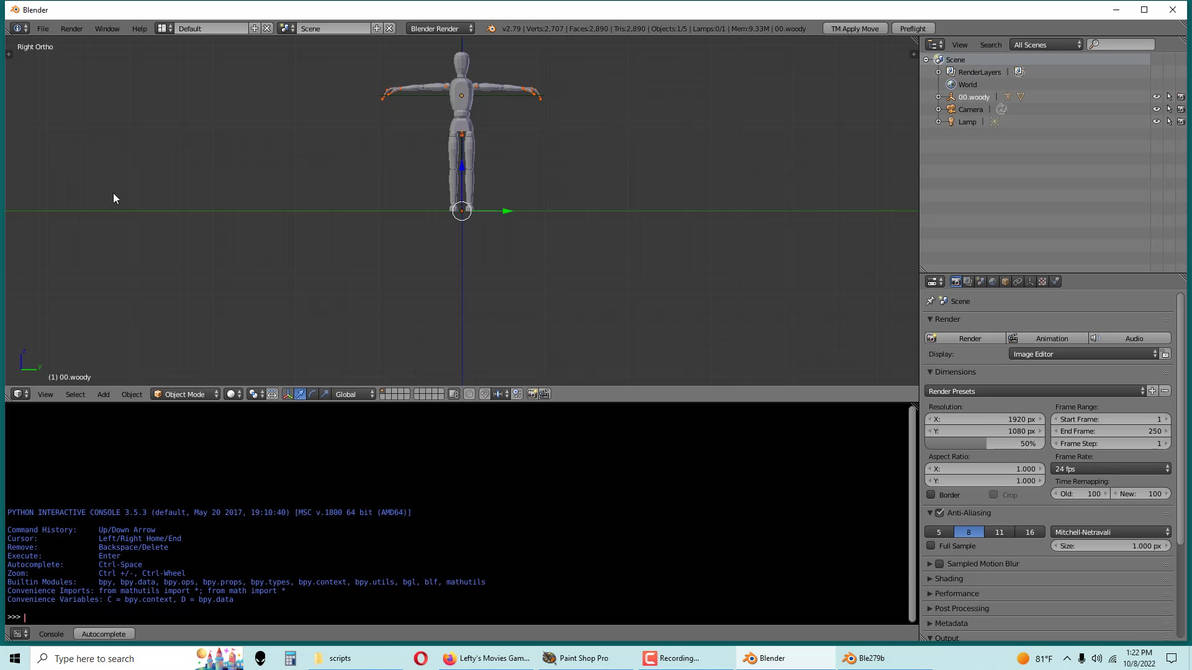Open the Render menu
The height and width of the screenshot is (670, 1192).
[x=71, y=28]
